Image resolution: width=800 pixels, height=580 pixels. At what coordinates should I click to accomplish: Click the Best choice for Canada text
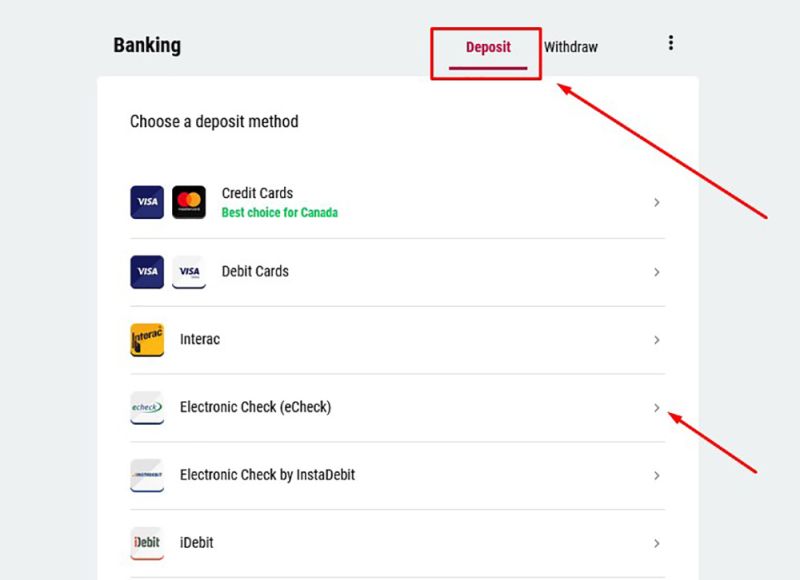click(x=279, y=213)
